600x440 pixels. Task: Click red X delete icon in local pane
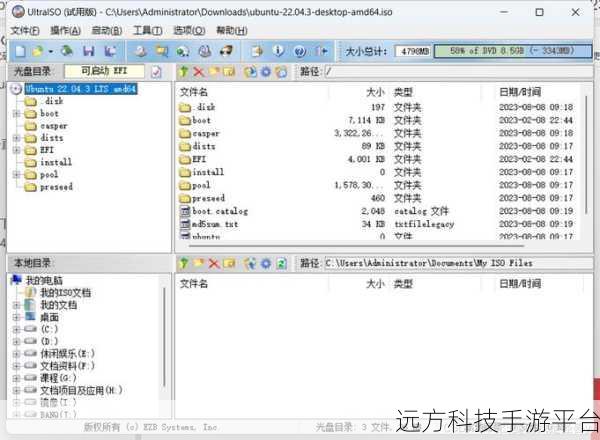pos(214,263)
